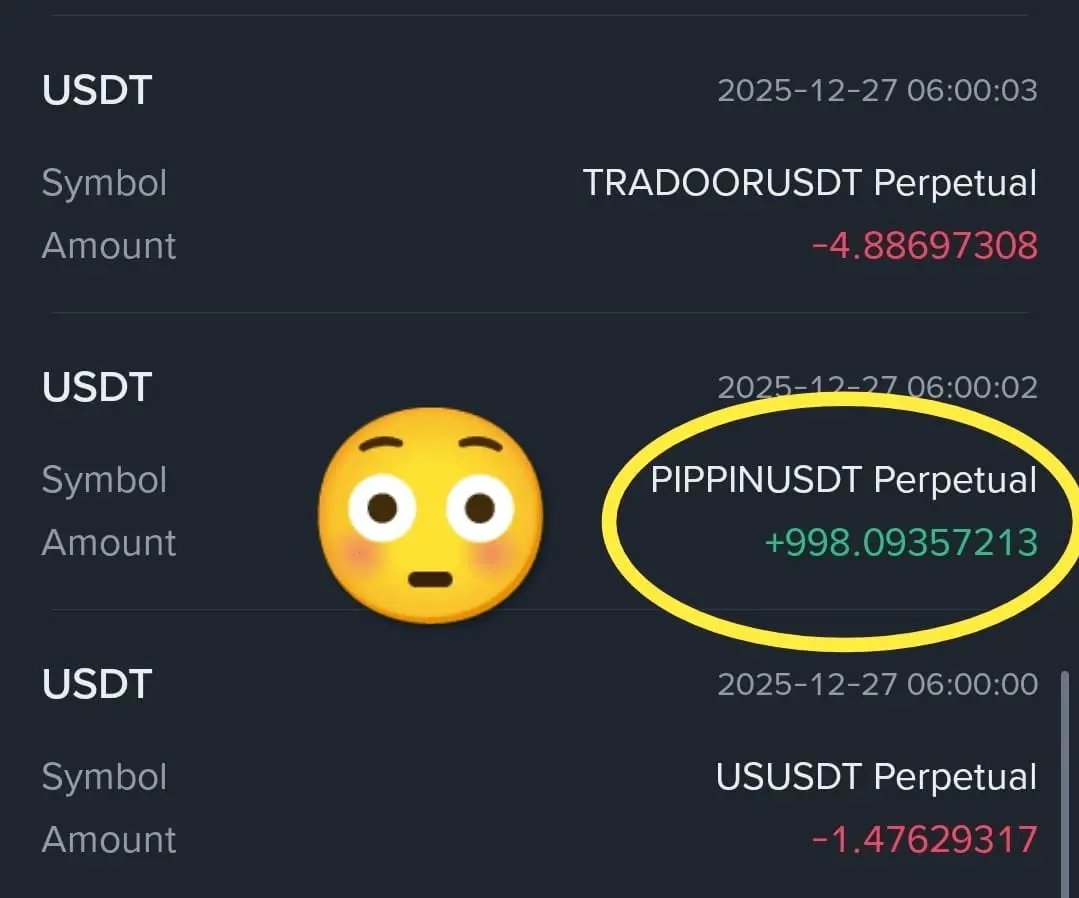Click the flushed face emoji sticker
Image resolution: width=1079 pixels, height=898 pixels.
pyautogui.click(x=431, y=515)
